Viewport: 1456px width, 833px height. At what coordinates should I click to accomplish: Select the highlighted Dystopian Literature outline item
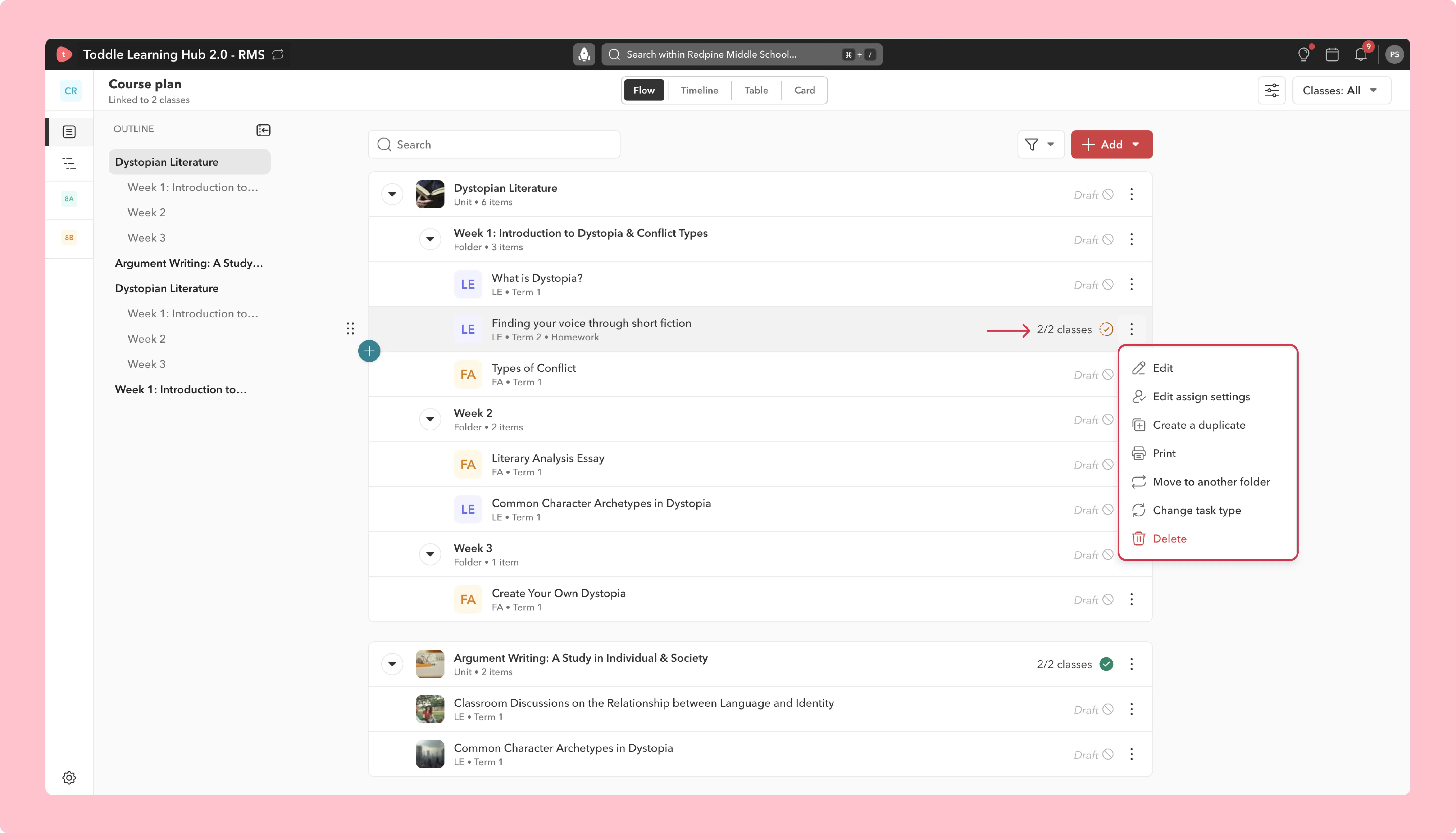[x=189, y=162]
